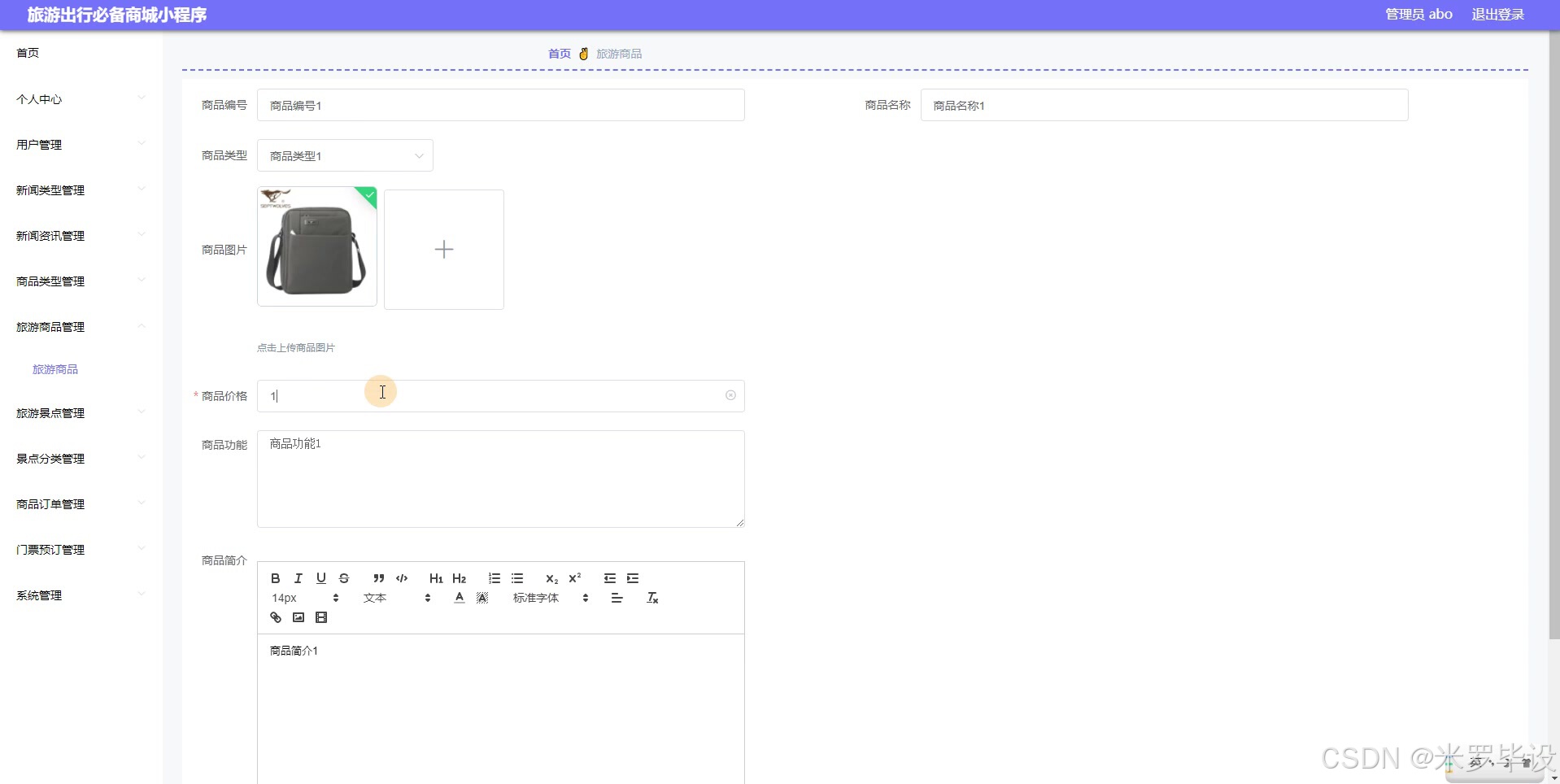Expand the 门票预订管理 sidebar menu
Viewport: 1560px width, 784px height.
[81, 550]
